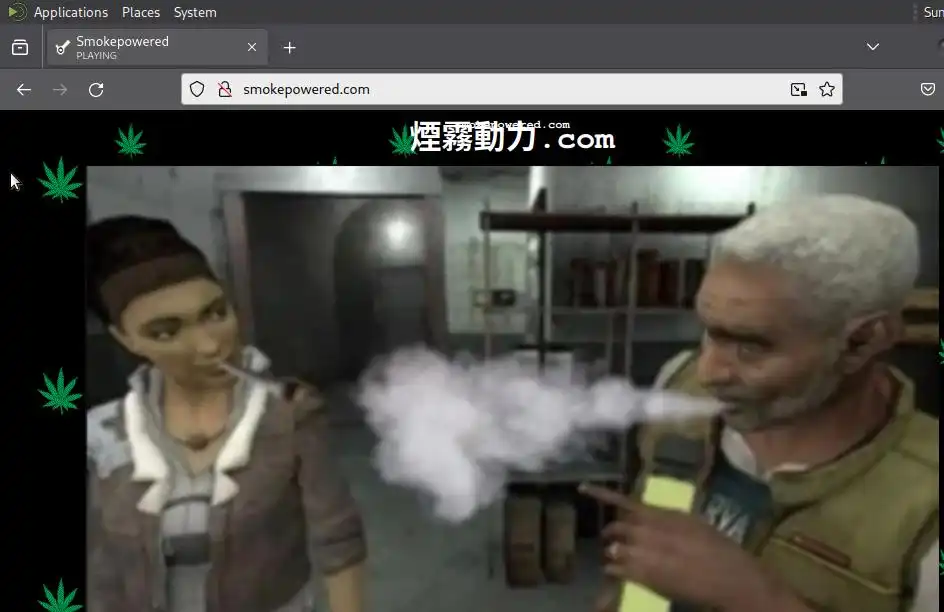Viewport: 944px width, 612px height.
Task: Select the Smokepowered tab
Action: 158,48
